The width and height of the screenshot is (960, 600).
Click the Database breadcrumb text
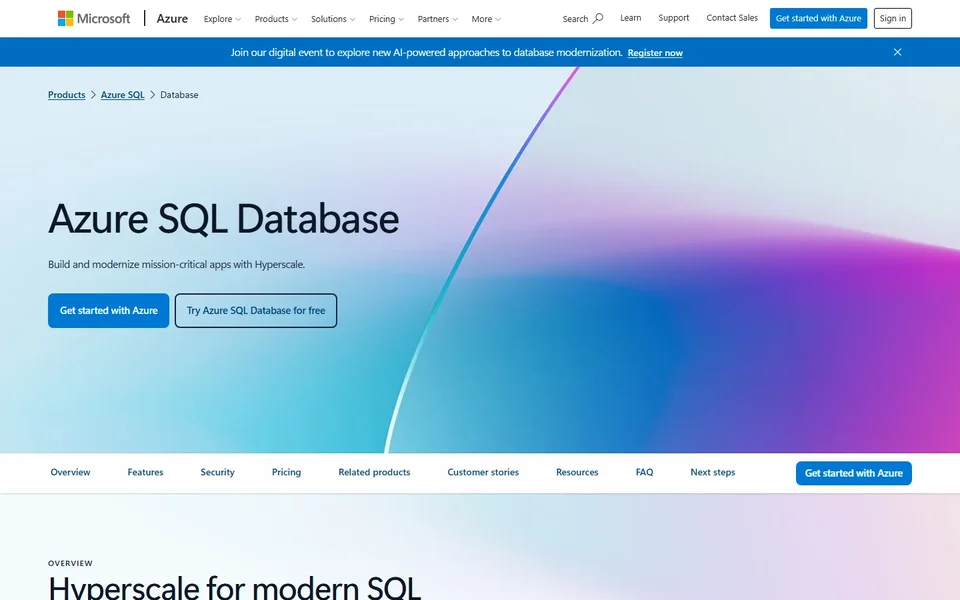click(x=179, y=95)
